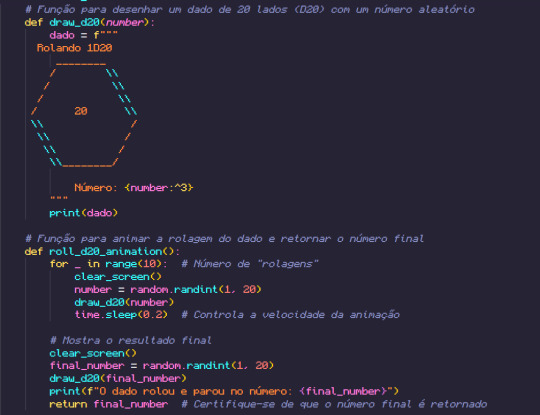Click the 'Número: {number:^3}' line

[x=134, y=188]
